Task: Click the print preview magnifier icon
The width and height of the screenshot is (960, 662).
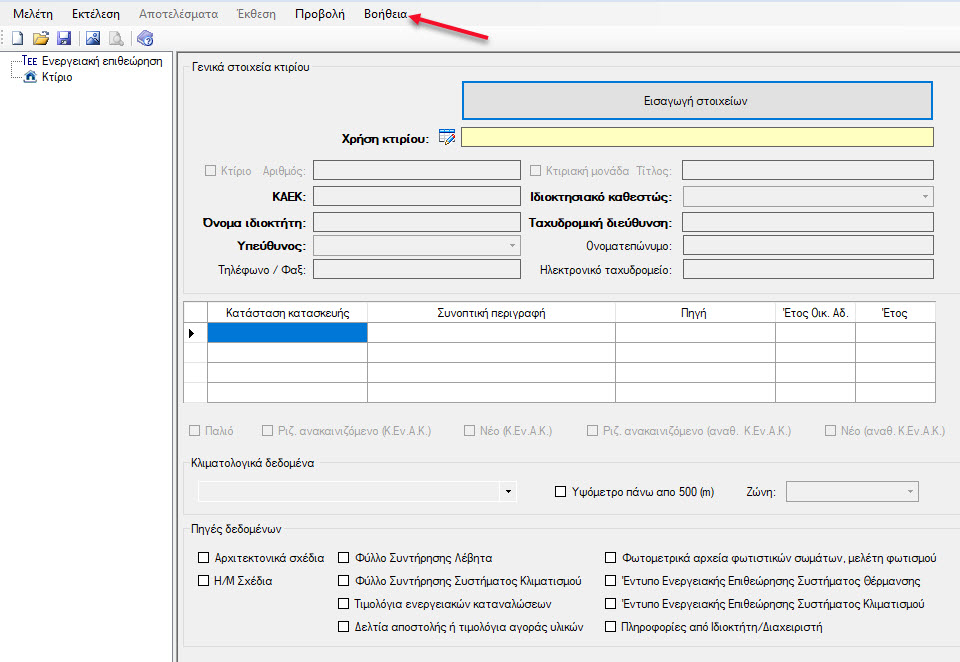Action: 116,39
